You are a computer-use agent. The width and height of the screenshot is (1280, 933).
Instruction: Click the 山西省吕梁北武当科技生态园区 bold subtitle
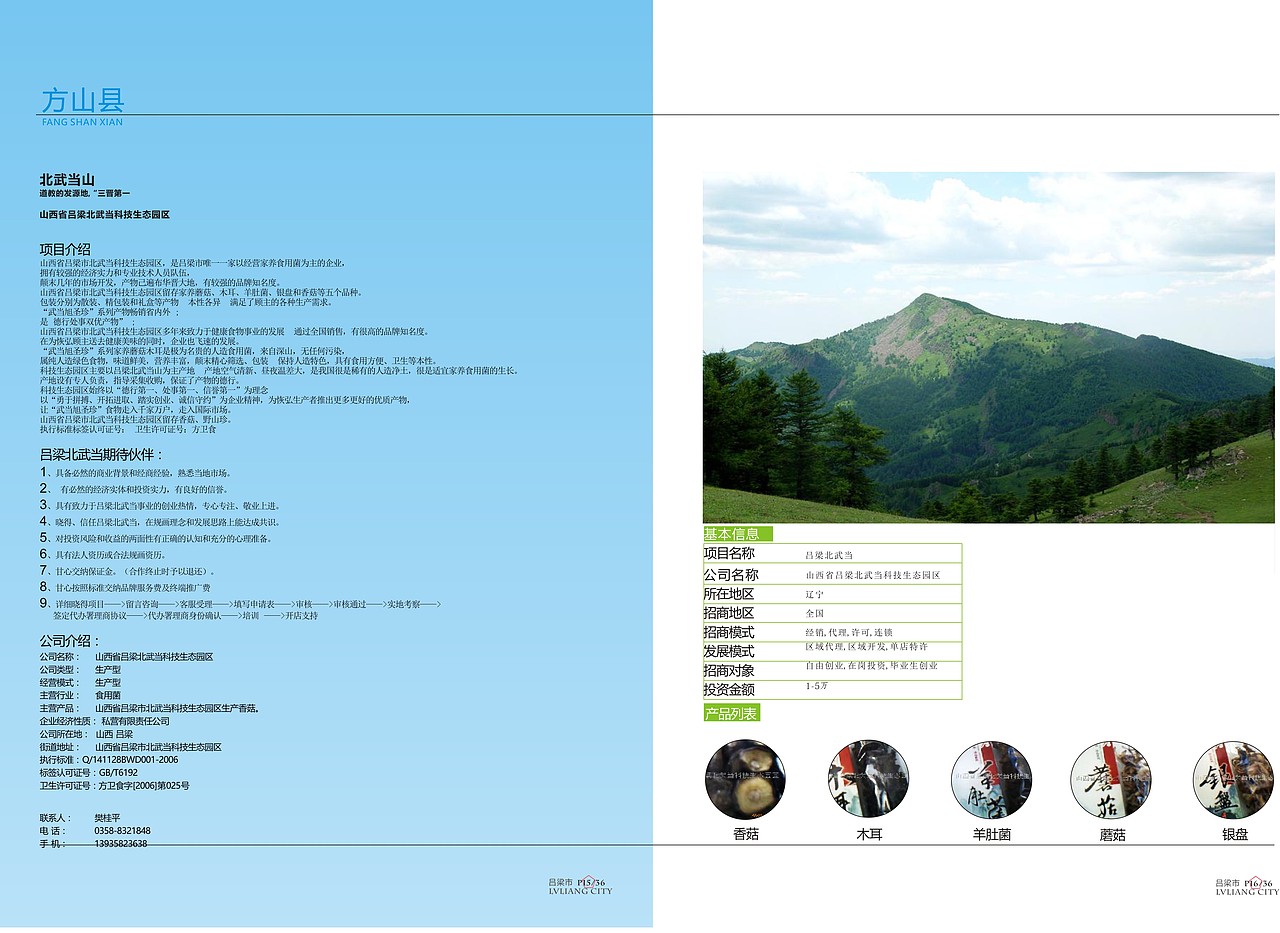click(x=105, y=215)
